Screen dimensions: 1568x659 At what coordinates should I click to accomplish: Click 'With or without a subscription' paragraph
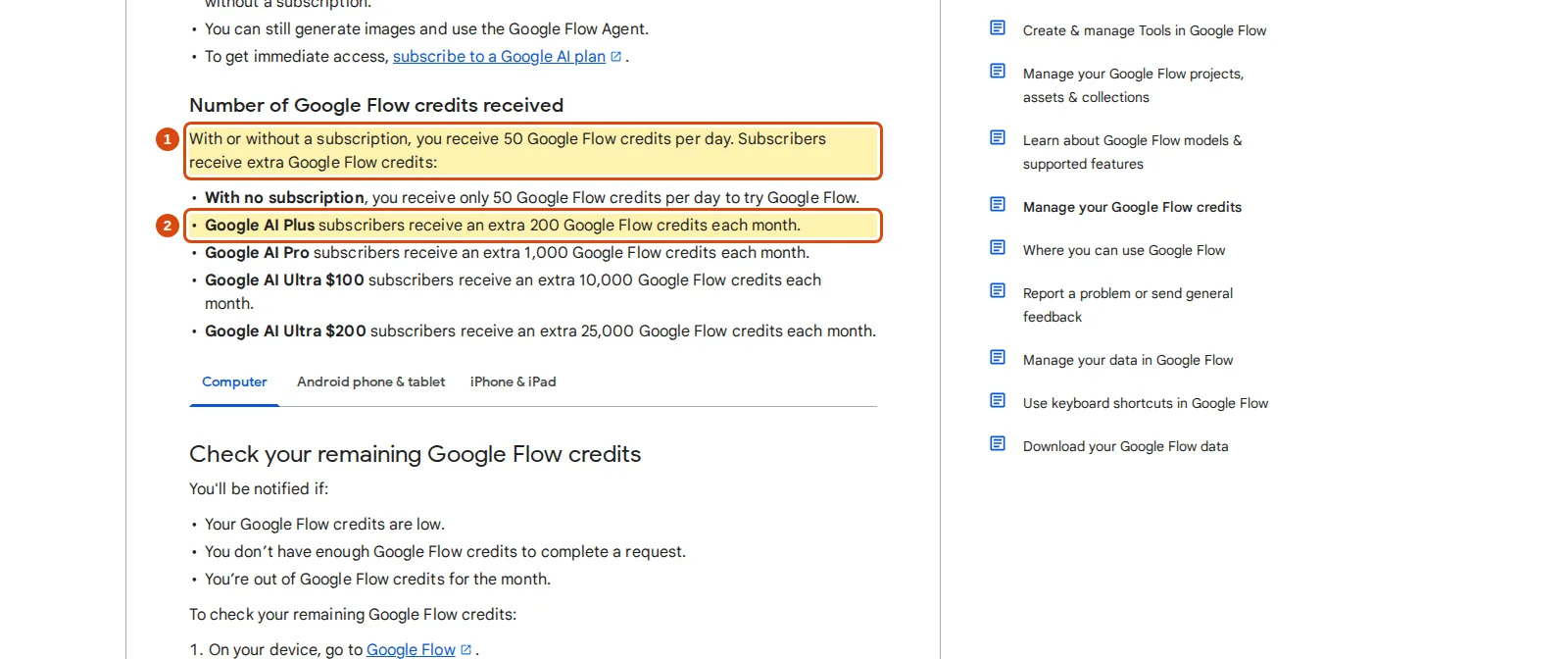click(508, 151)
